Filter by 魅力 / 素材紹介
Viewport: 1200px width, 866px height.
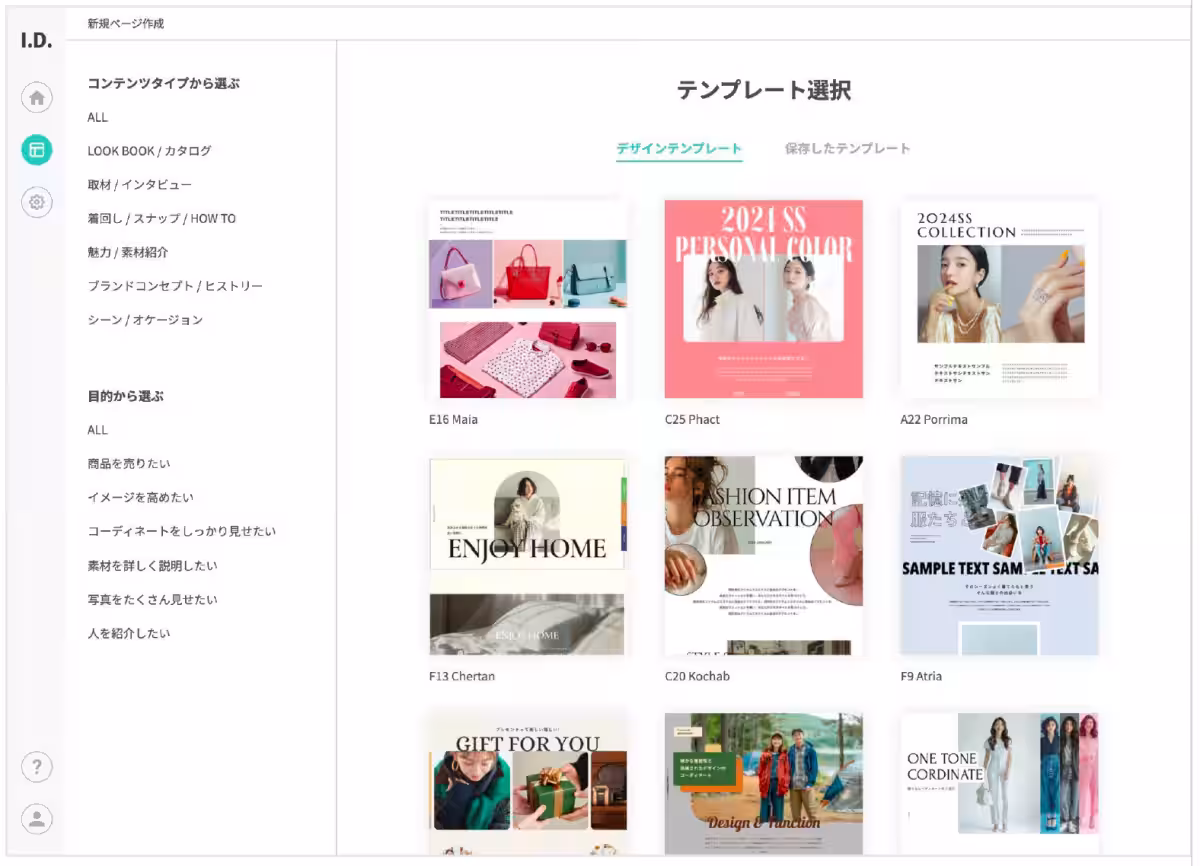point(128,252)
